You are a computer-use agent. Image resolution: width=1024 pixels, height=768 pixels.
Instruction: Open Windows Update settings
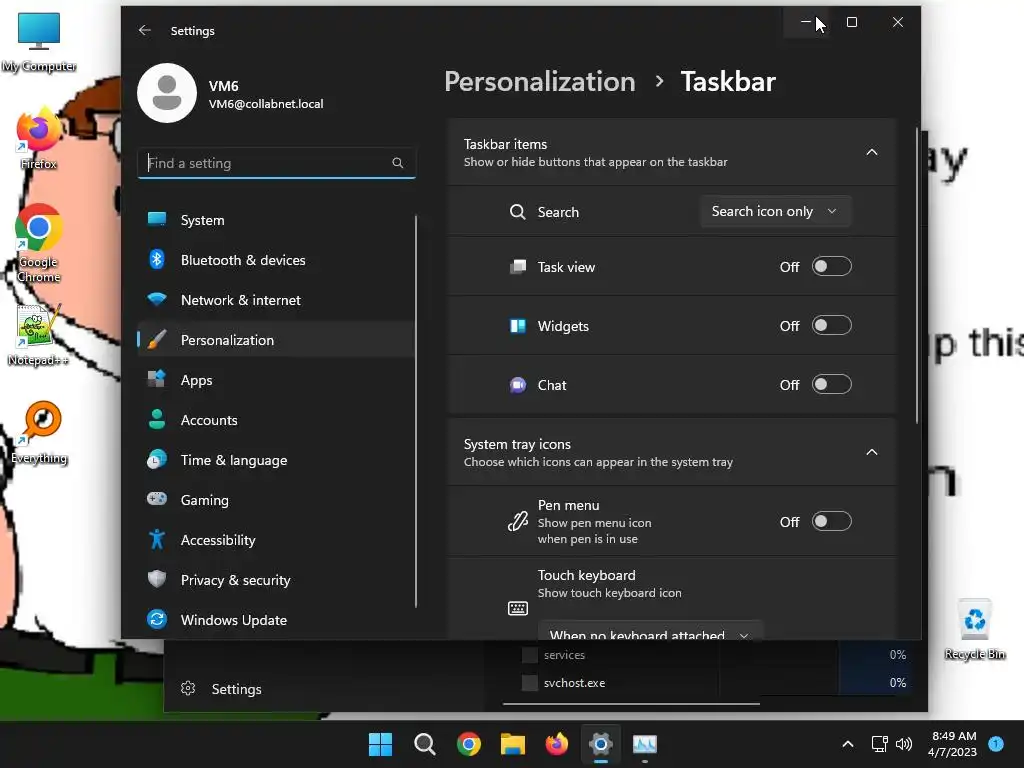click(x=276, y=620)
